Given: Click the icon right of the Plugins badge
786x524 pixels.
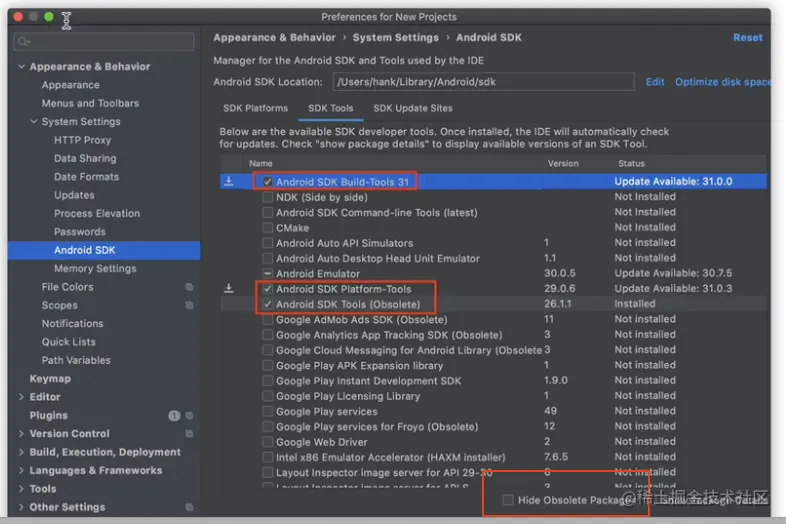Looking at the screenshot, I should coord(189,416).
